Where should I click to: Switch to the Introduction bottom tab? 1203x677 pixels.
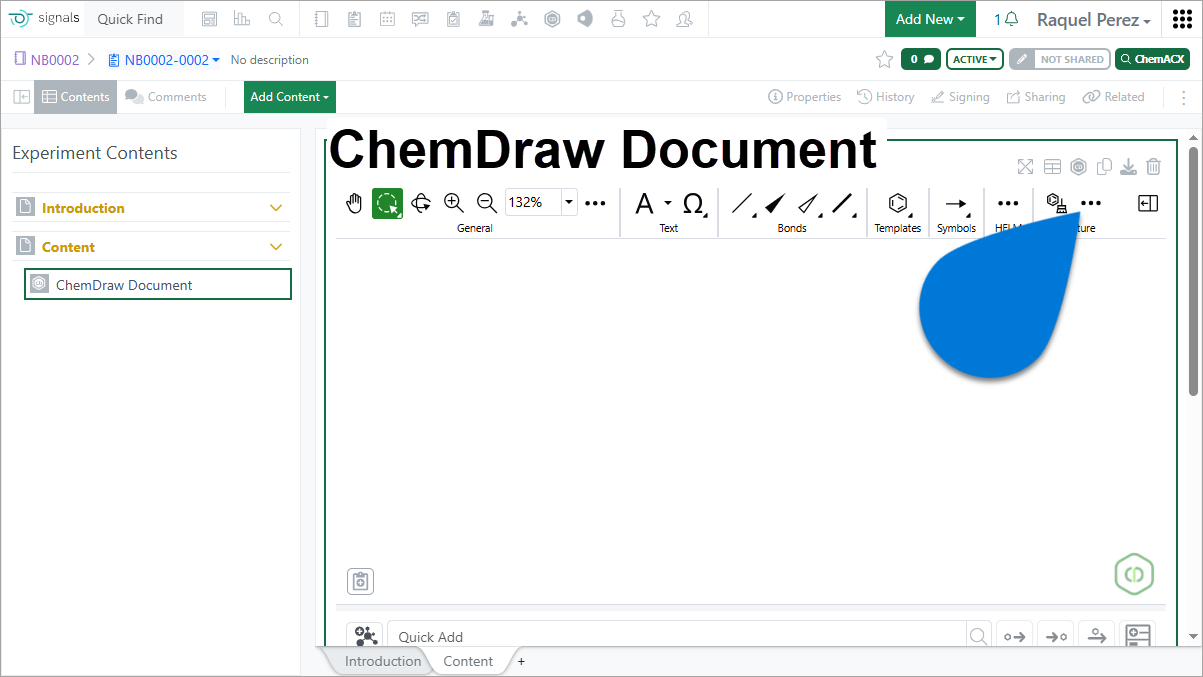pos(382,661)
